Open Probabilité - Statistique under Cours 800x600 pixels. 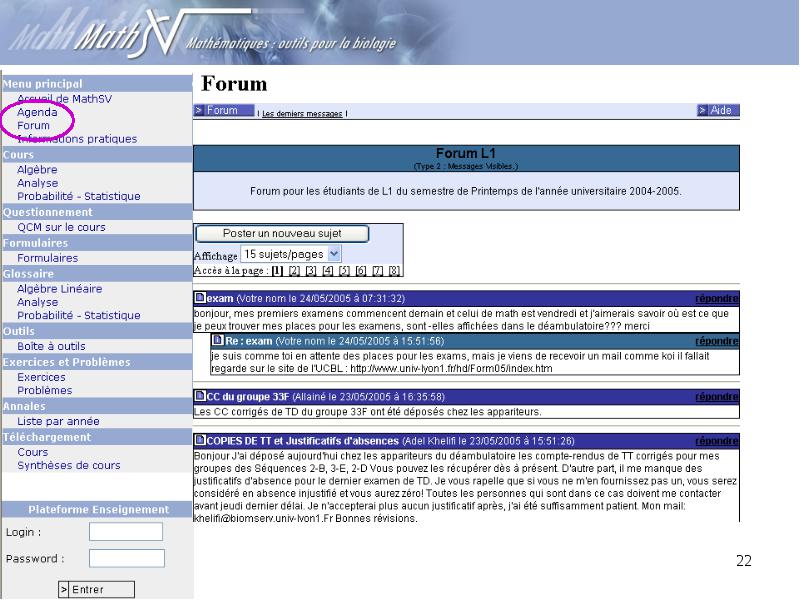[79, 196]
